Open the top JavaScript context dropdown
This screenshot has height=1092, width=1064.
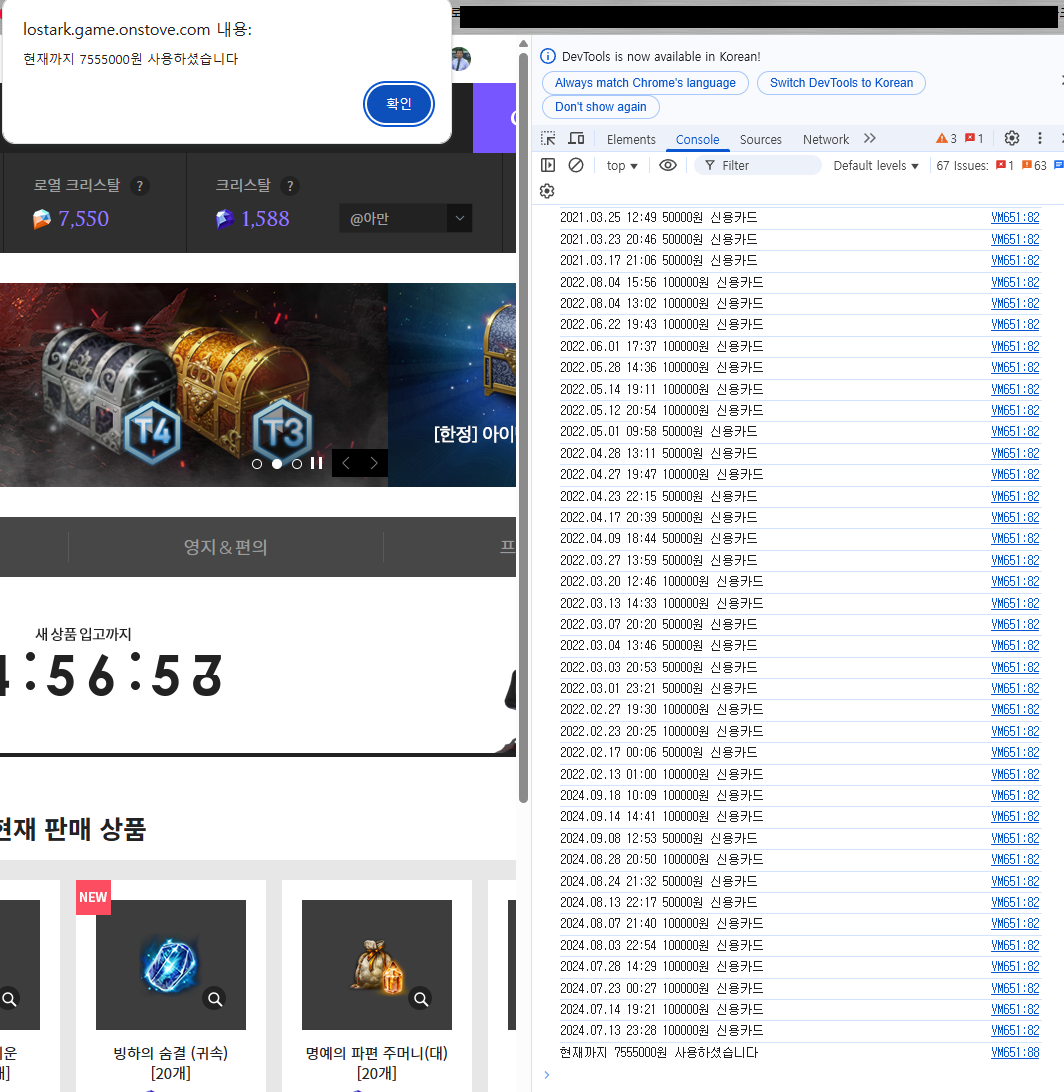click(x=622, y=165)
